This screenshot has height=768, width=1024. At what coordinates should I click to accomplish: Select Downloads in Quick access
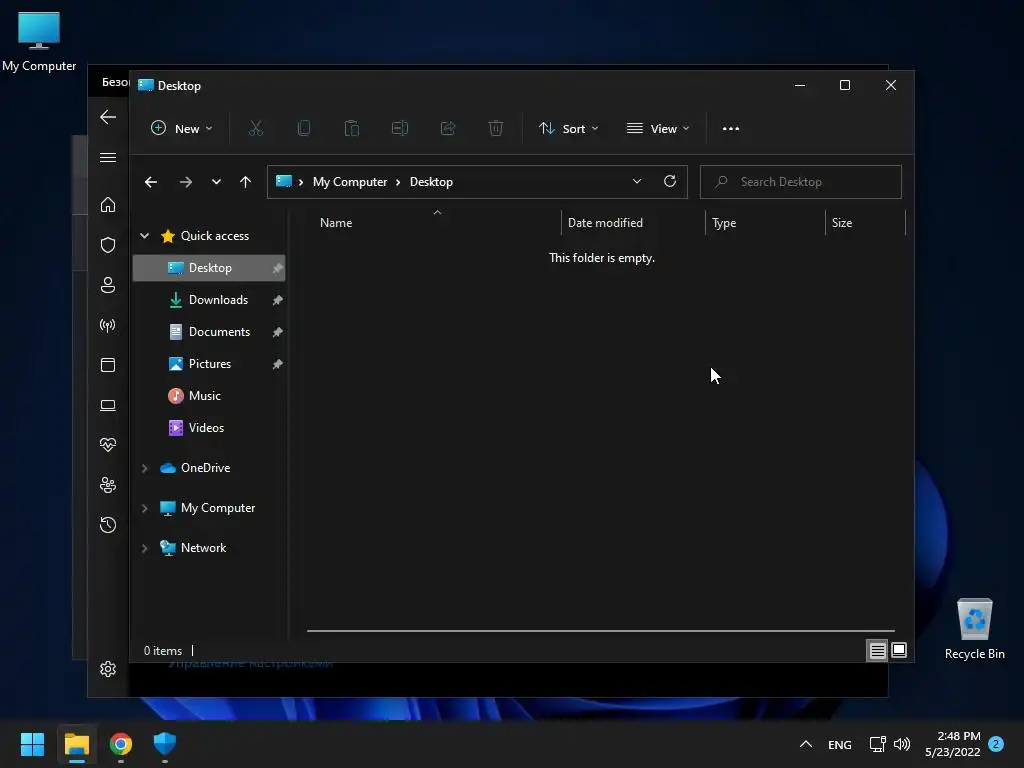209,300
